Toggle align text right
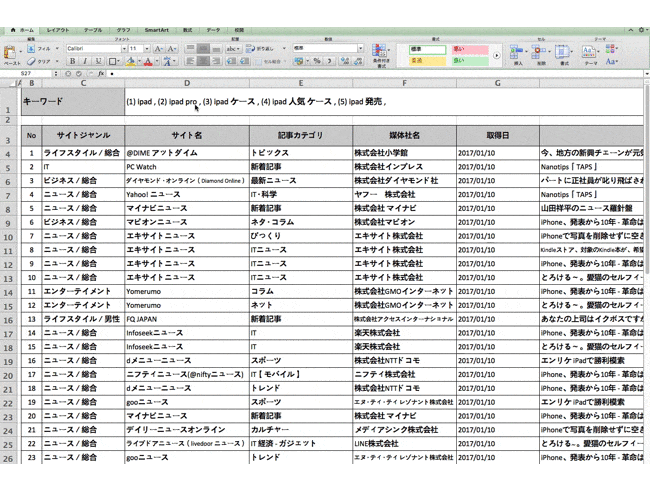This screenshot has width=650, height=490. point(216,61)
